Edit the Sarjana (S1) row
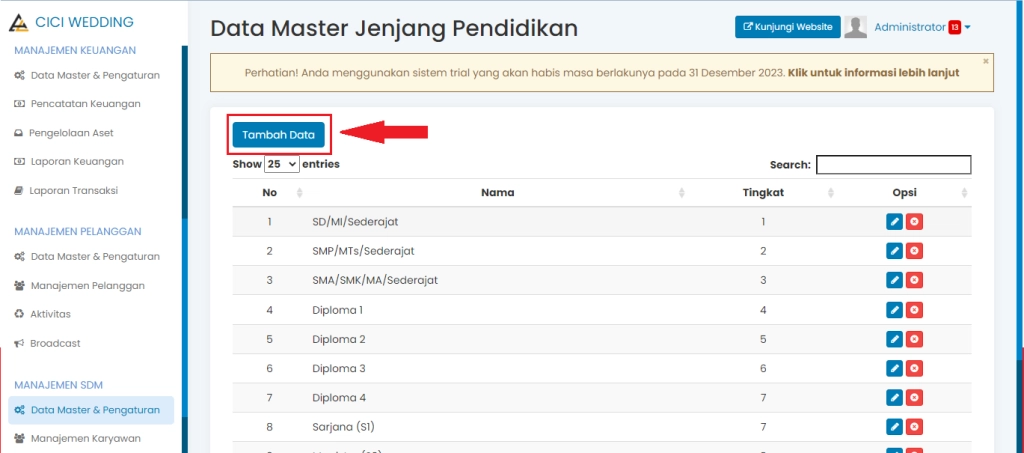Image resolution: width=1024 pixels, height=453 pixels. [x=895, y=427]
